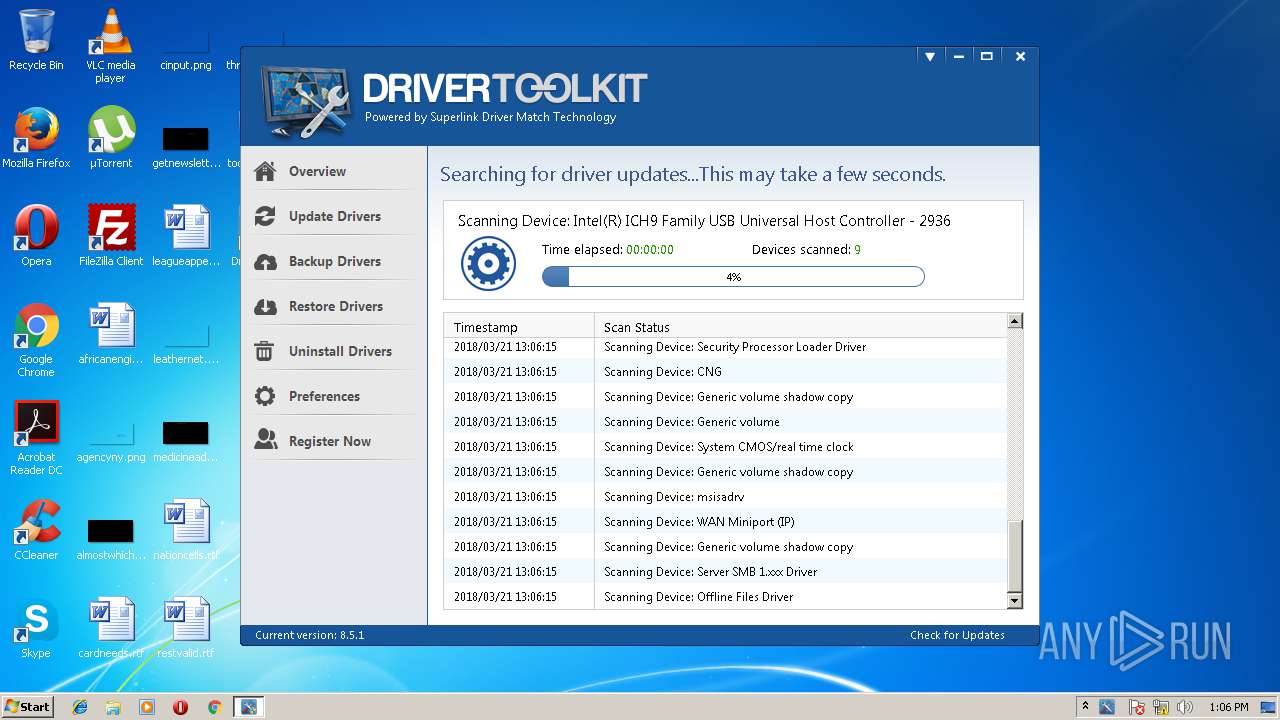This screenshot has height=720, width=1280.
Task: Click the Start button
Action: point(27,707)
